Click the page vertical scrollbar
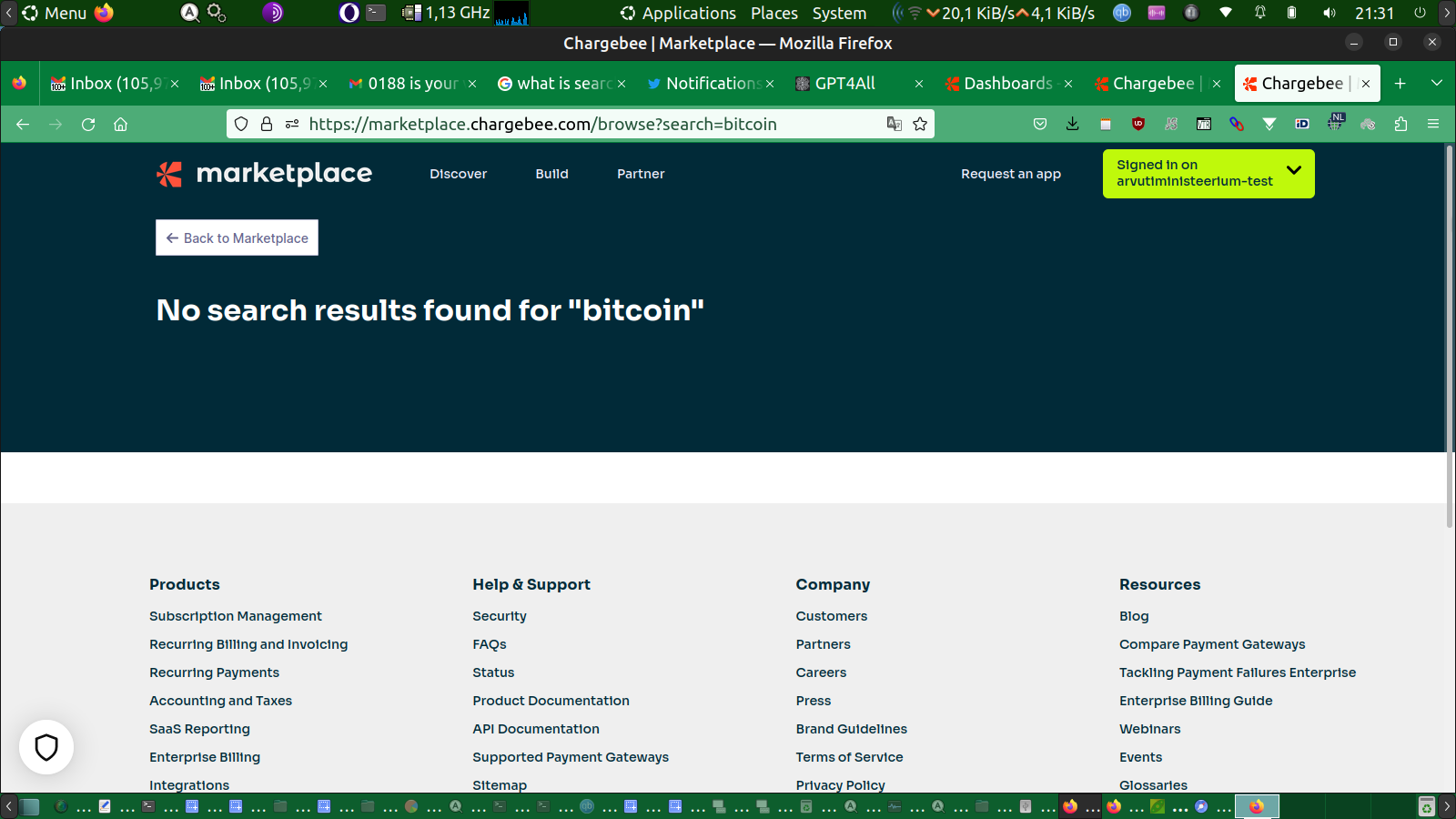The image size is (1456, 819). pyautogui.click(x=1450, y=337)
